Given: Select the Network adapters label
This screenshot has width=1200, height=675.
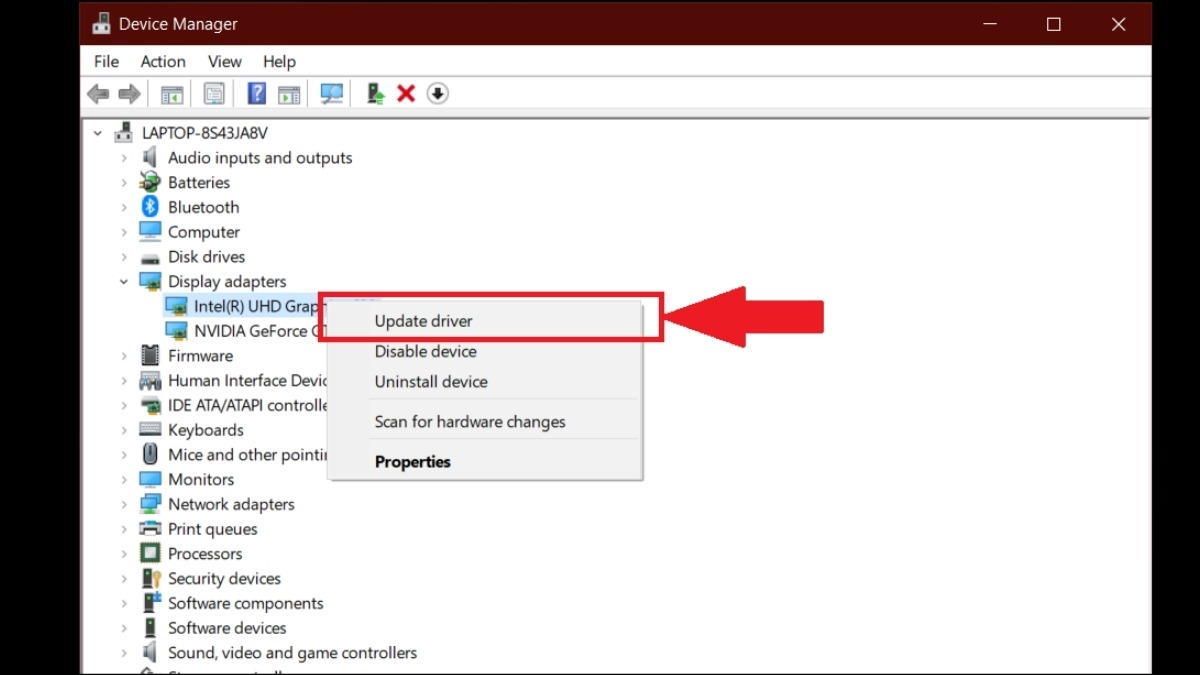Looking at the screenshot, I should click(231, 504).
